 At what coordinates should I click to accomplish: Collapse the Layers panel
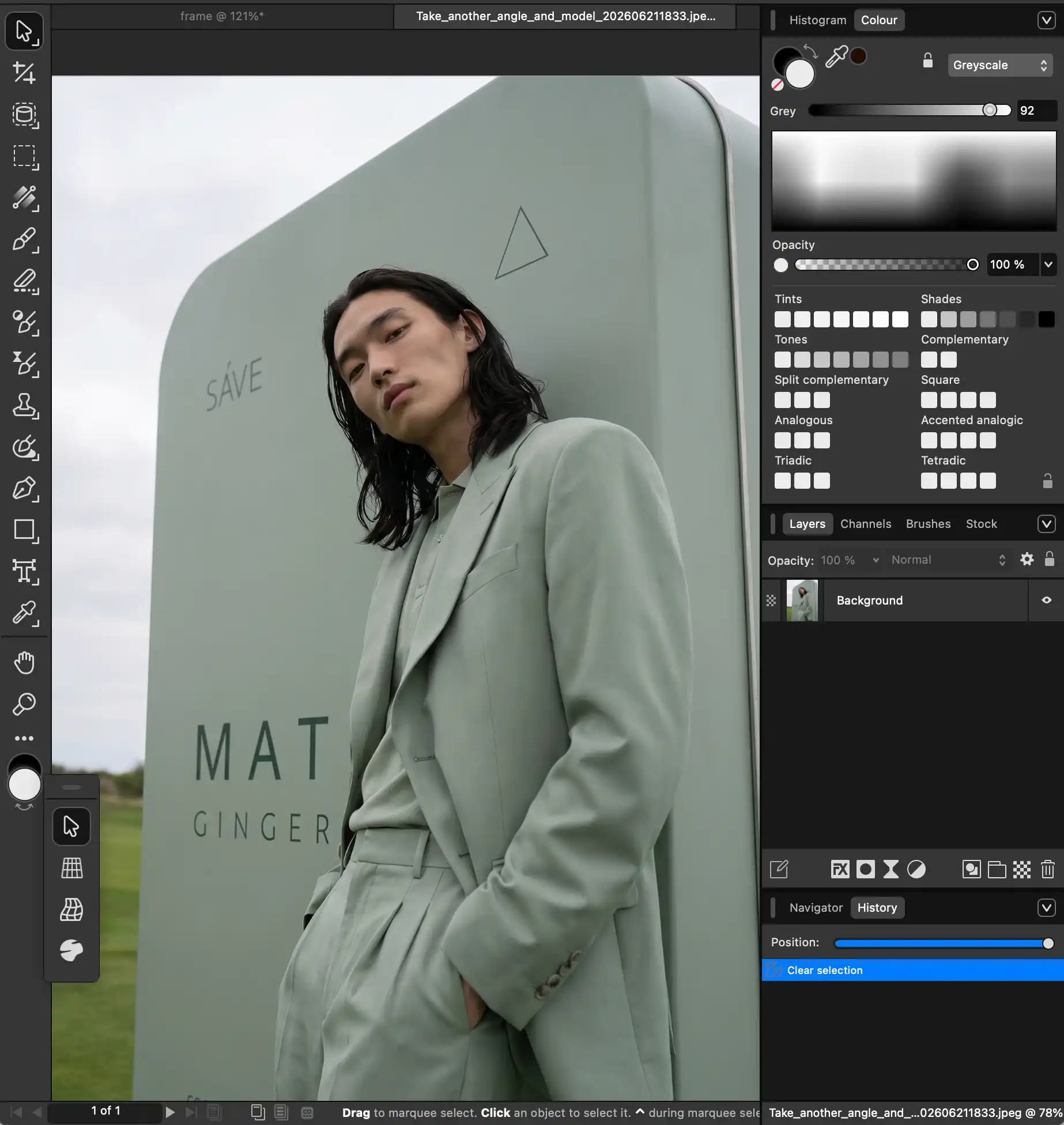click(1047, 524)
